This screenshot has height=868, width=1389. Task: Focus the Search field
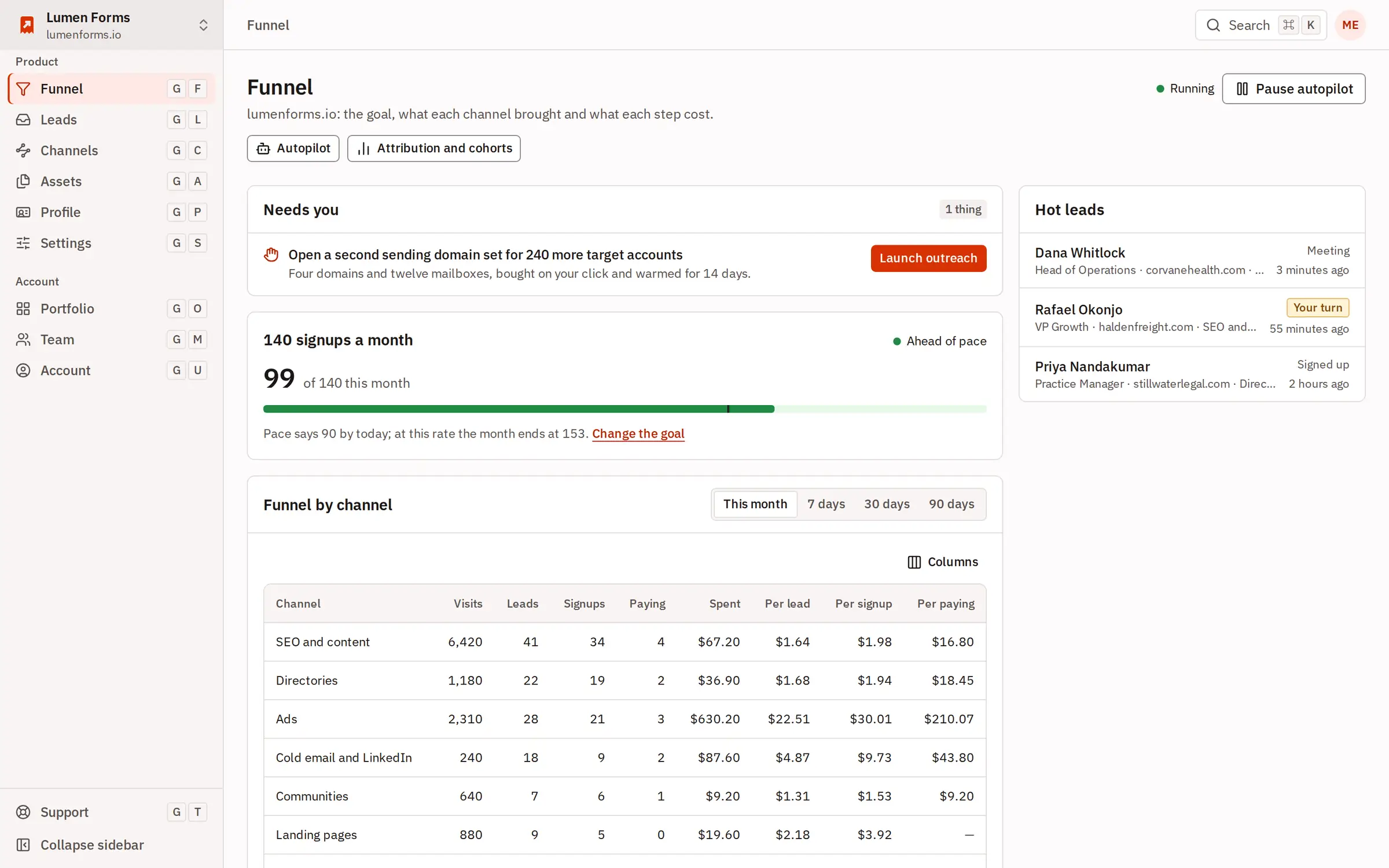click(1261, 25)
